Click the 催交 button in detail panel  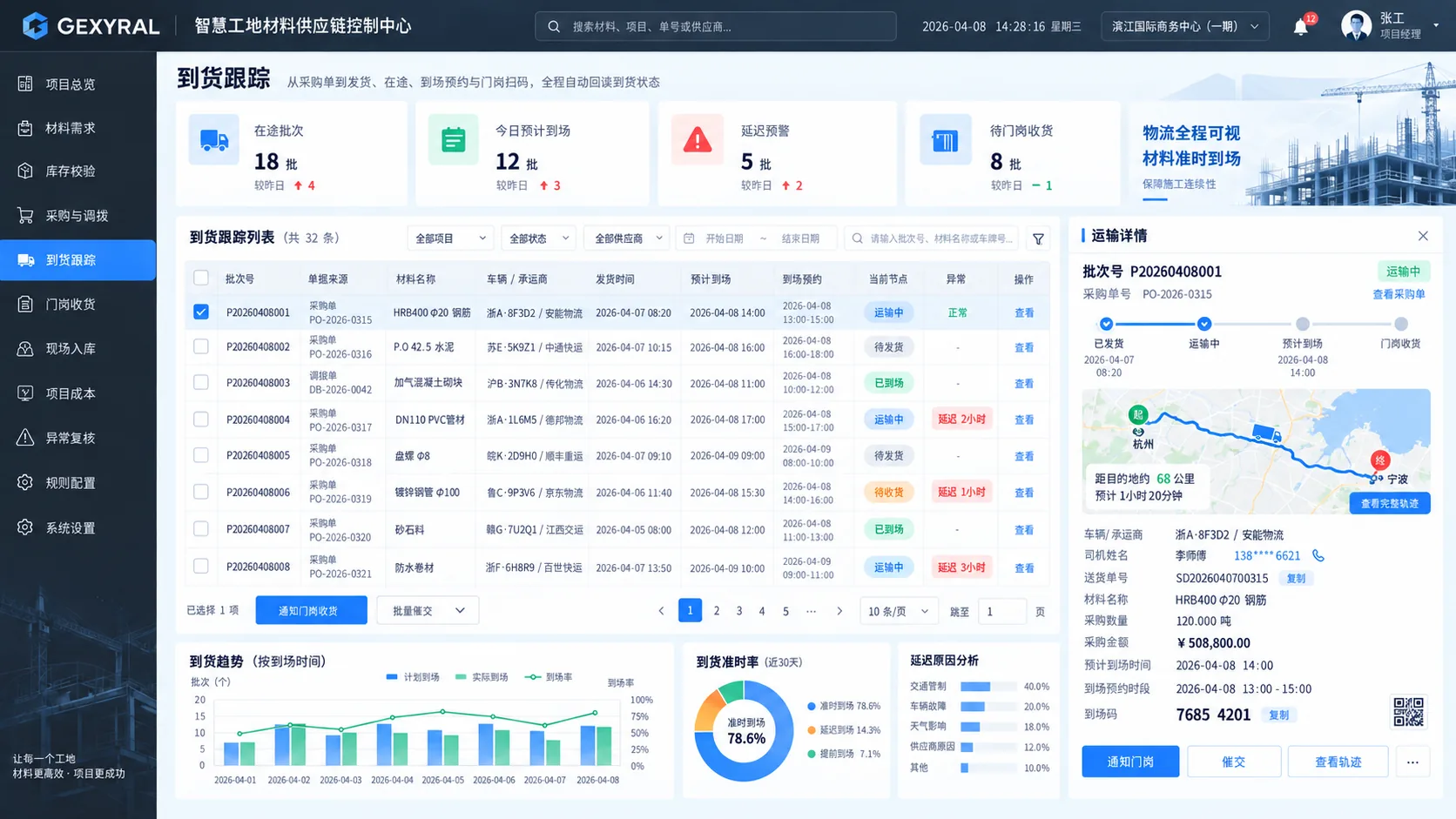click(x=1233, y=762)
